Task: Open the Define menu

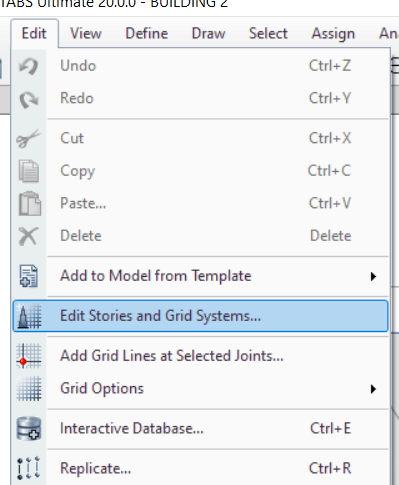Action: coord(147,34)
